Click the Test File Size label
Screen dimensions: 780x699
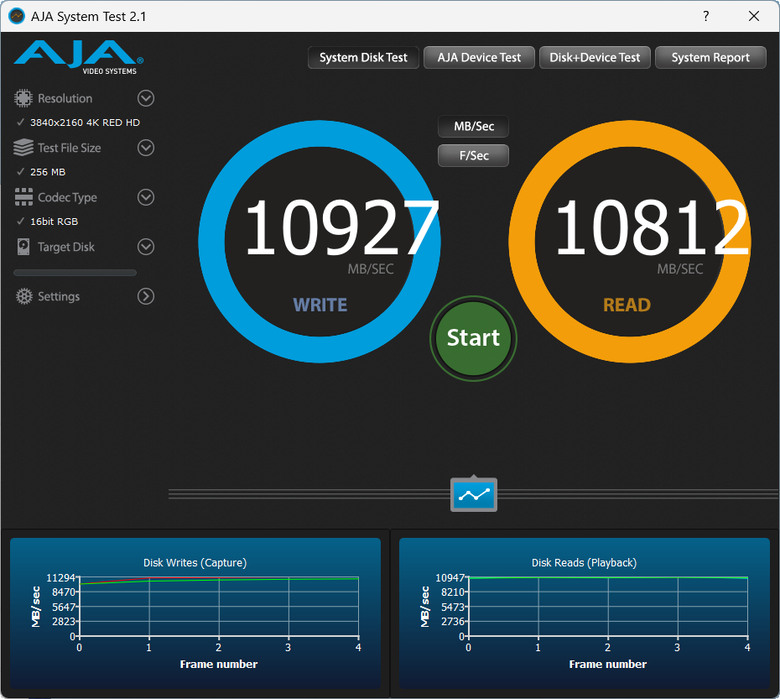click(69, 148)
